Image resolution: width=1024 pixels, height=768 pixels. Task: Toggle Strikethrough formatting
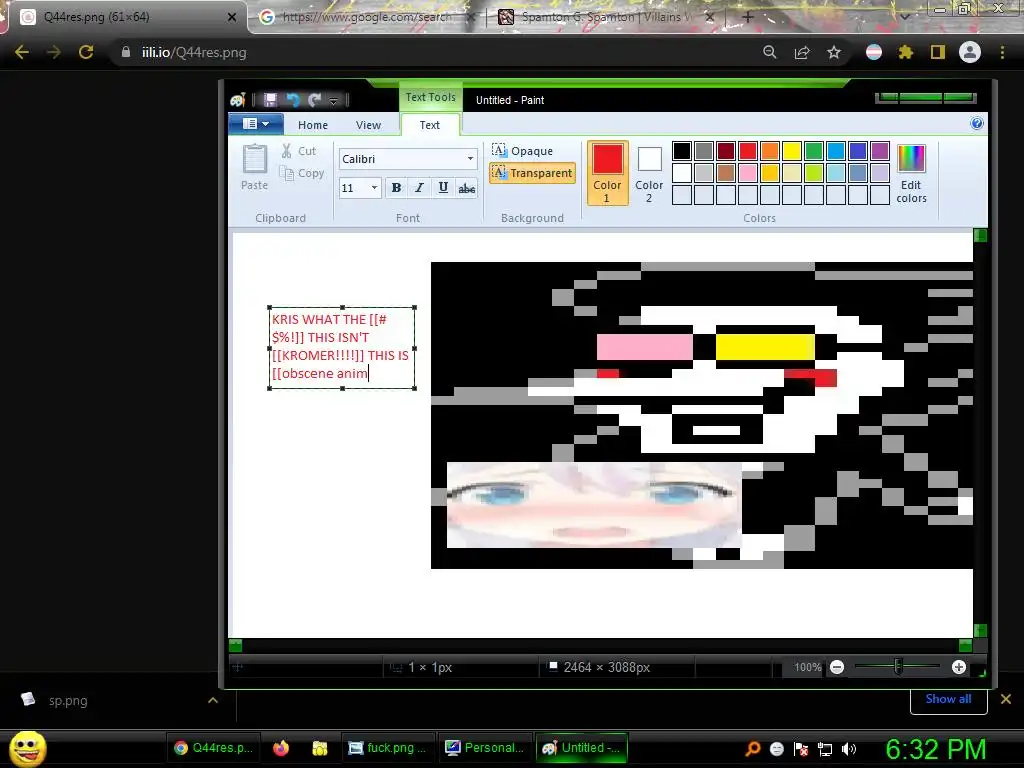[x=466, y=188]
